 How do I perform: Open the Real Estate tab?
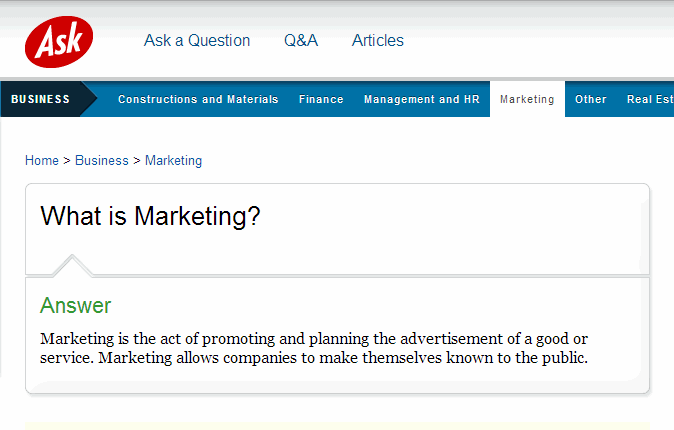coord(650,99)
